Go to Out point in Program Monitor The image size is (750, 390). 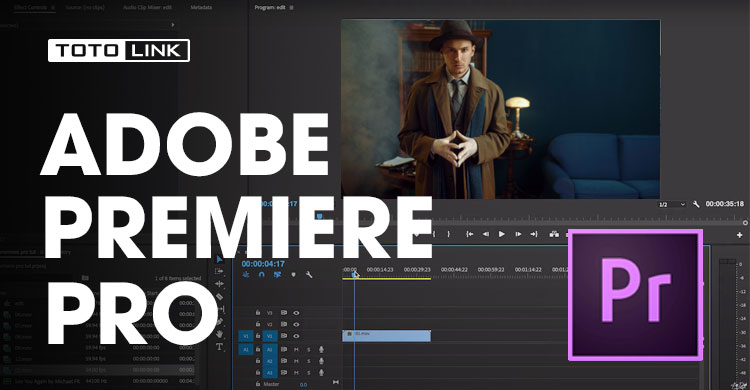534,234
